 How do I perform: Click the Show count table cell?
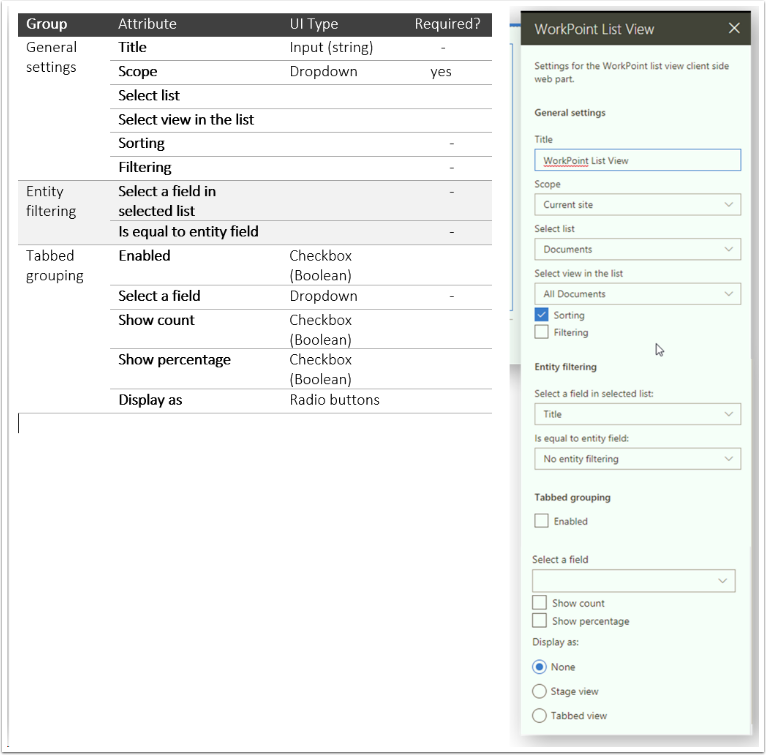click(156, 320)
